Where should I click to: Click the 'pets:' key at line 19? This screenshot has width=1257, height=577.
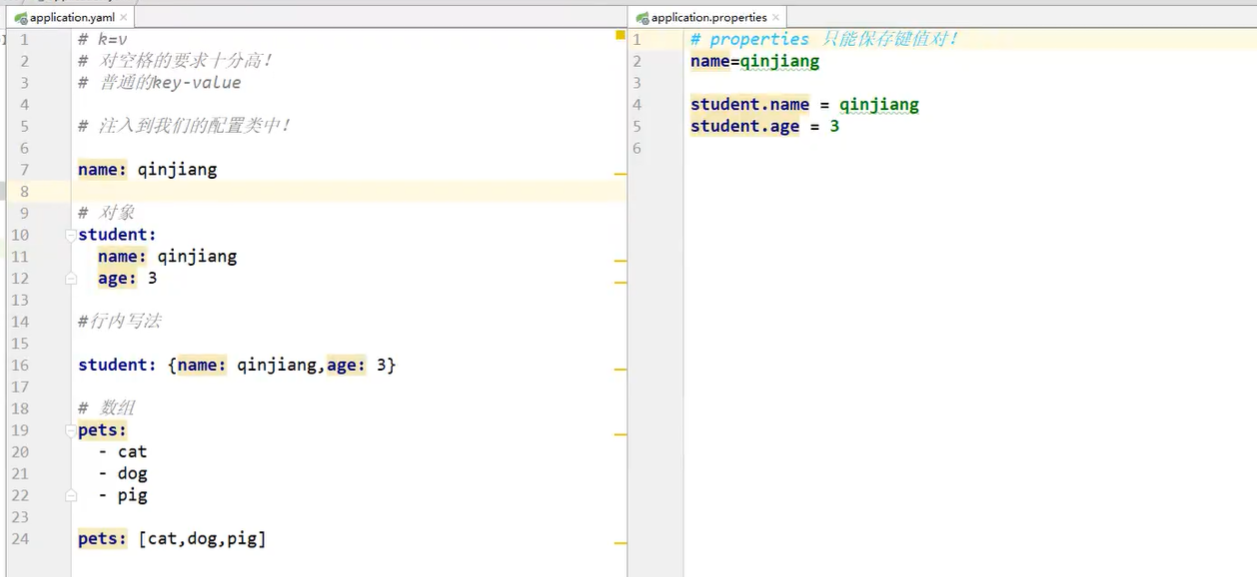click(x=103, y=430)
